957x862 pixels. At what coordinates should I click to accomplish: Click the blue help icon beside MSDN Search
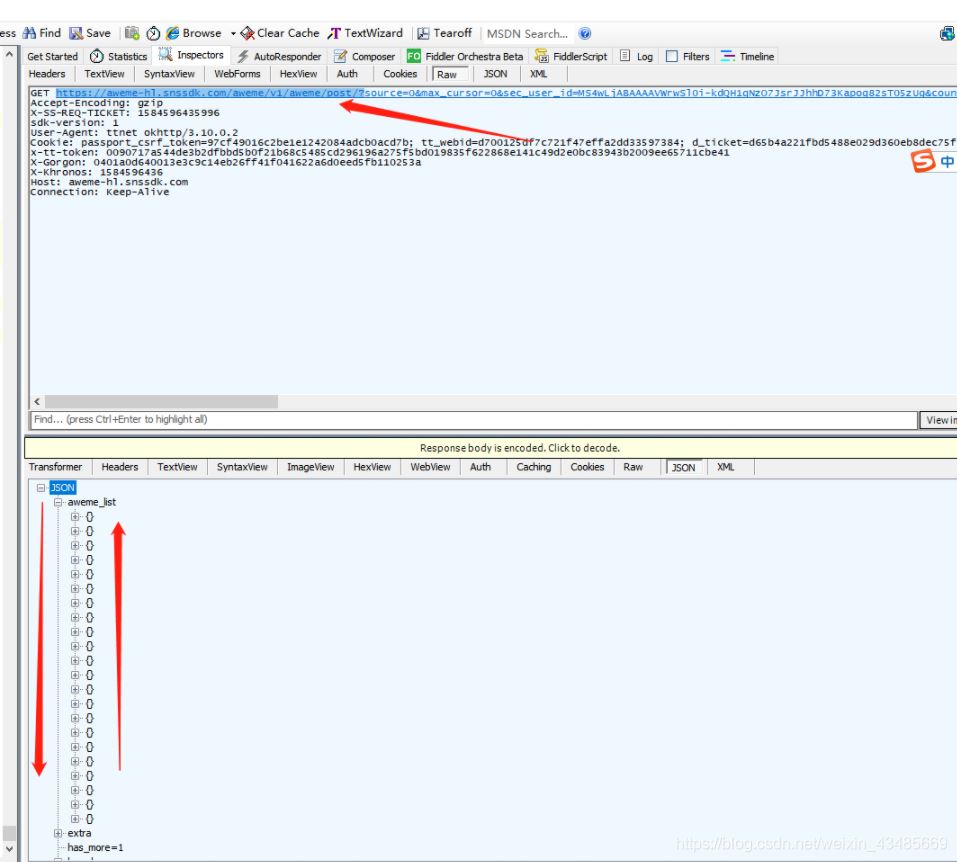585,33
